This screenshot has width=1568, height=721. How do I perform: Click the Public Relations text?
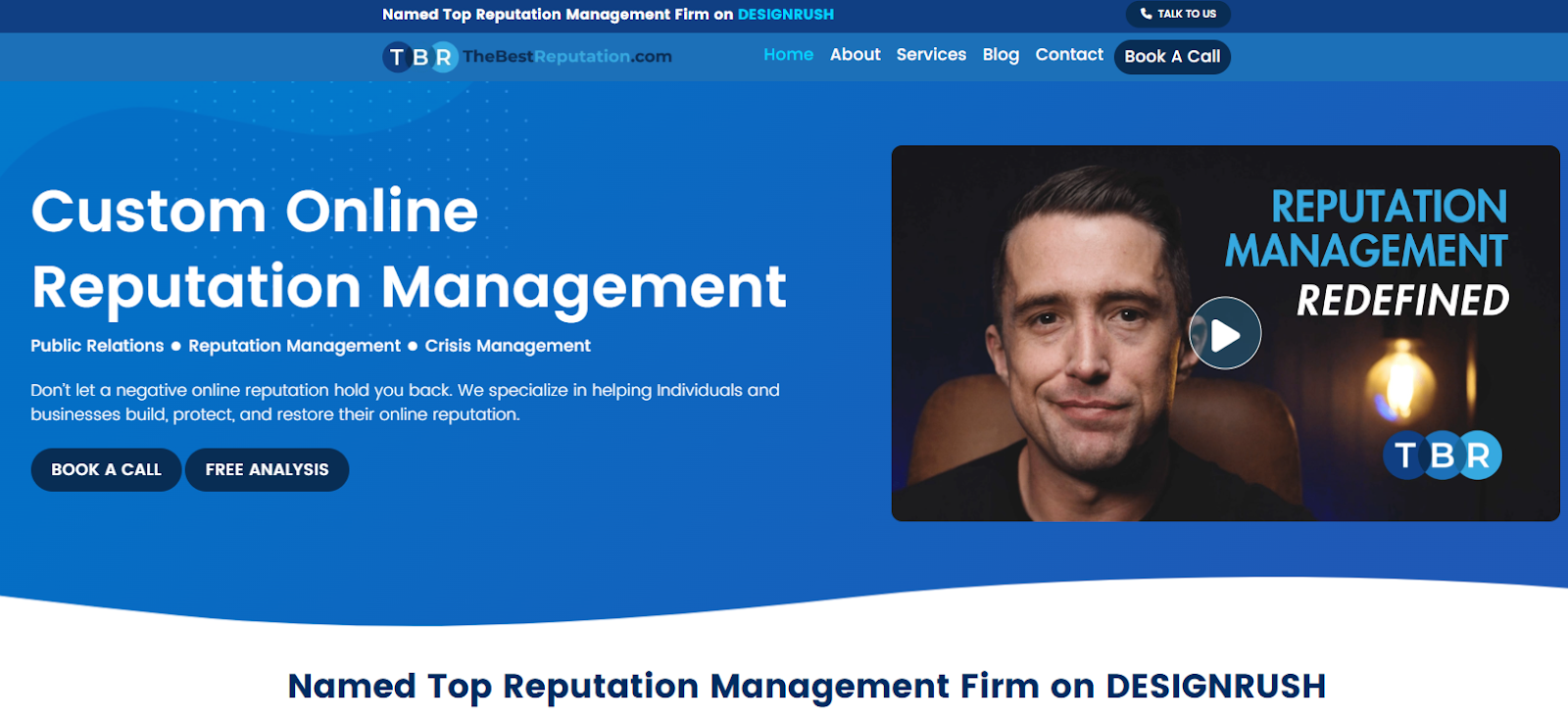click(97, 346)
